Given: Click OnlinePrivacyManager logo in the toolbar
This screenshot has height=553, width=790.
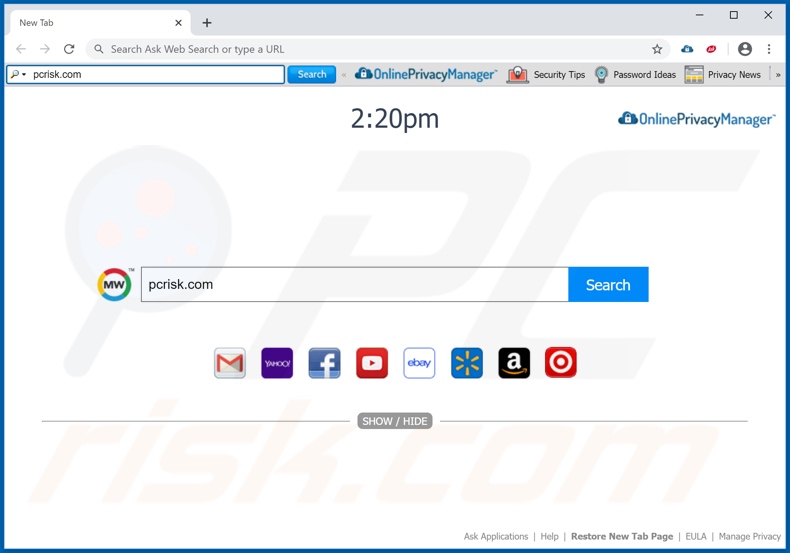Looking at the screenshot, I should coord(426,75).
